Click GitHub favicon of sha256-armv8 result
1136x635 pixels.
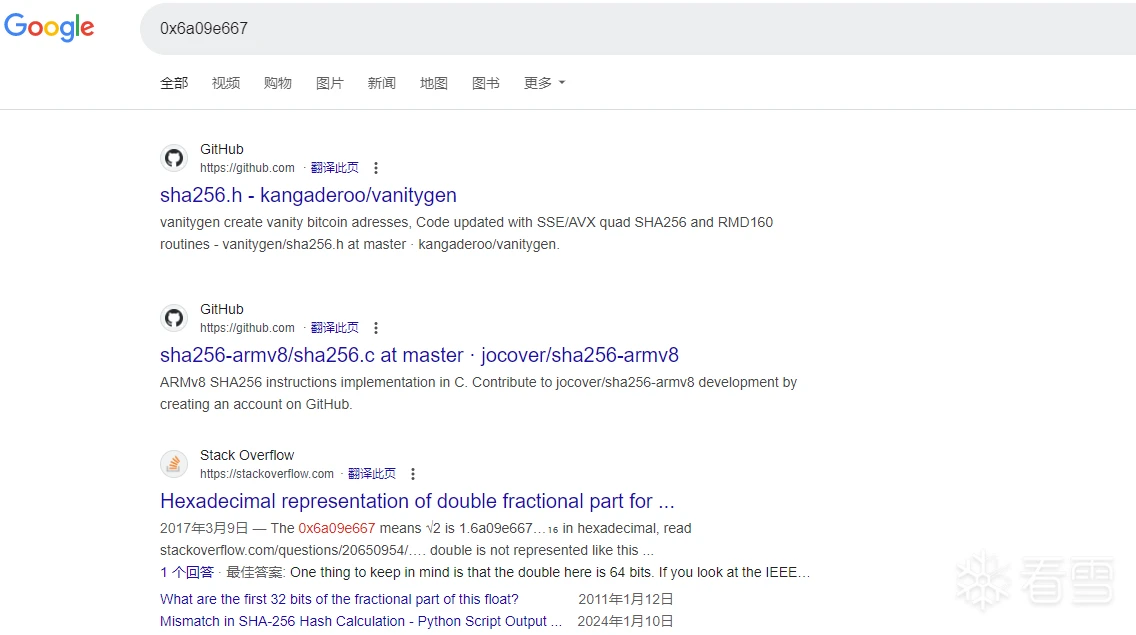point(174,318)
